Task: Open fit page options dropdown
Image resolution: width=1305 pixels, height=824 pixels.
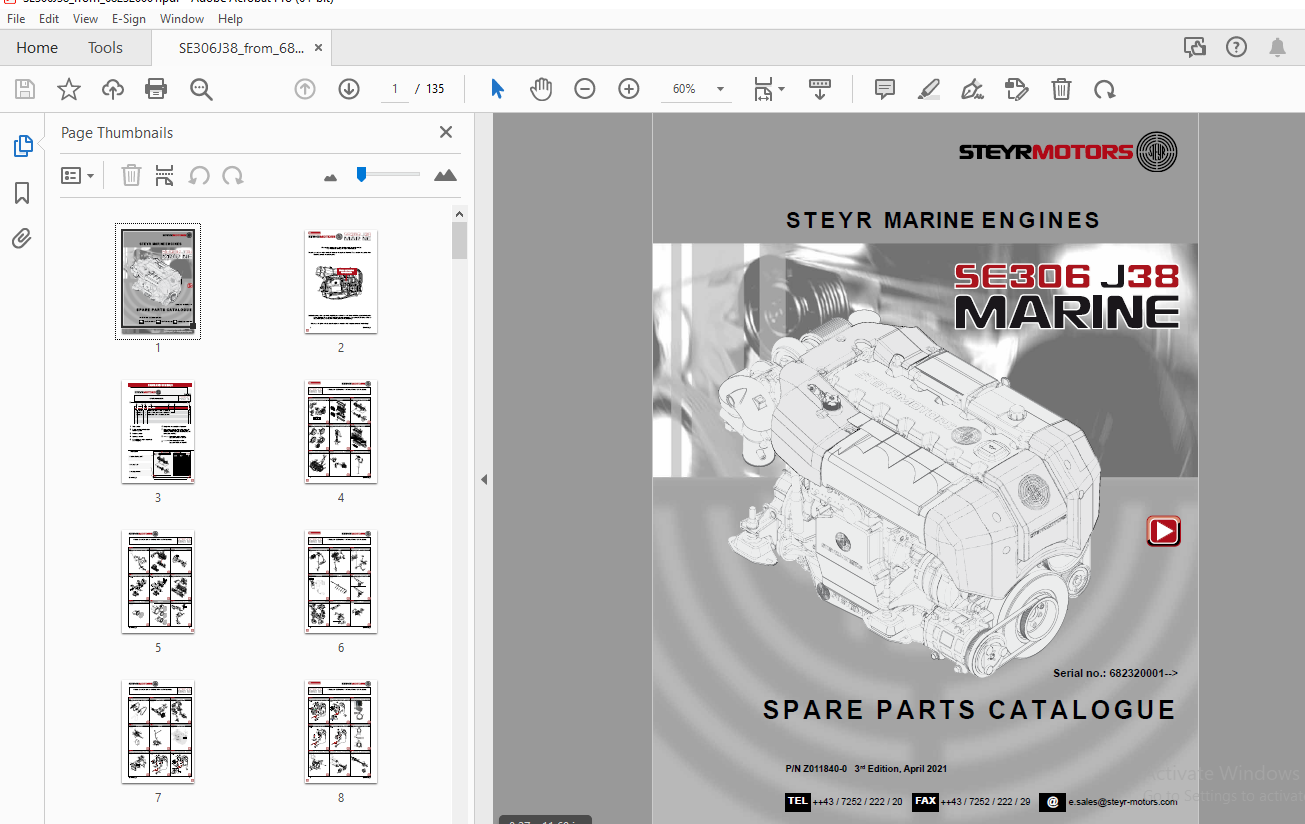Action: 768,89
